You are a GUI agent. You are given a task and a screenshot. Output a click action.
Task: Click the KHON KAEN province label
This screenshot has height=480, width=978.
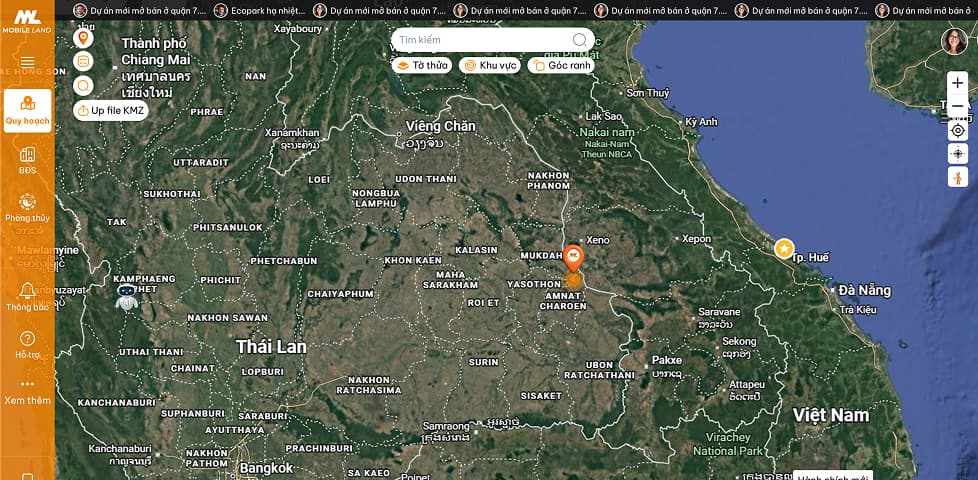(413, 261)
